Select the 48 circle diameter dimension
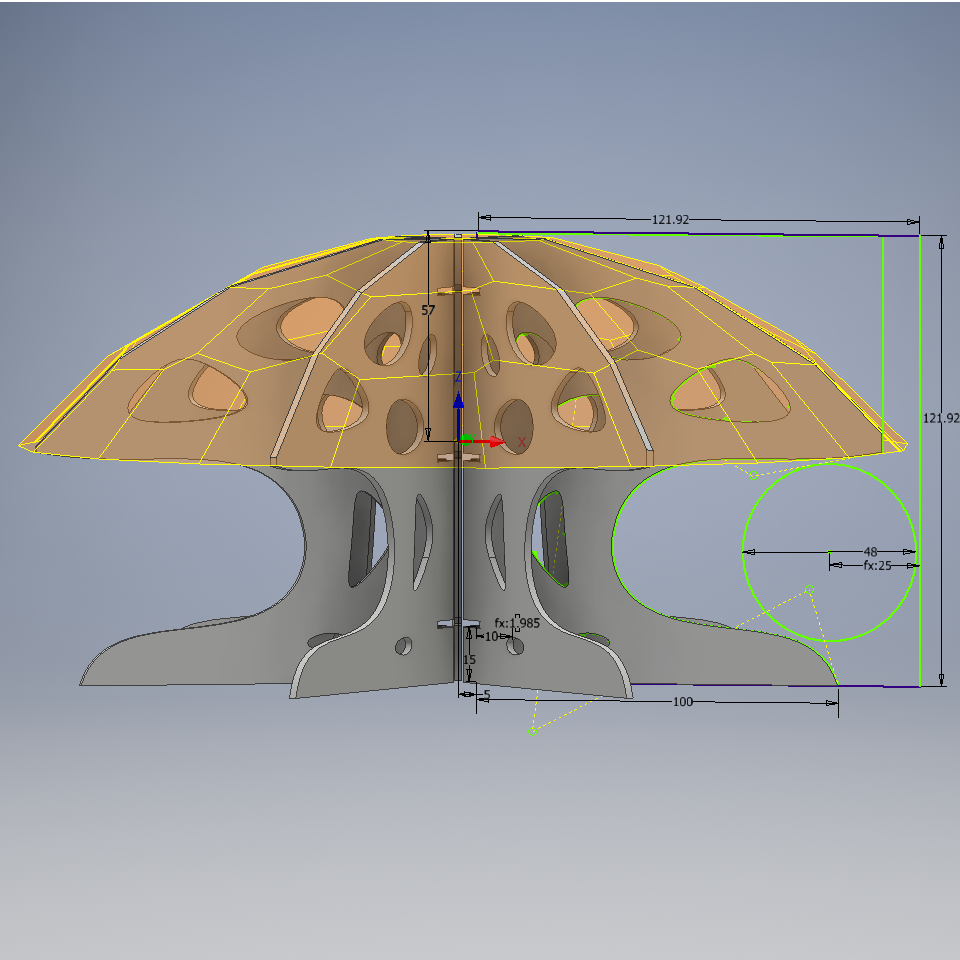Screen dimensions: 960x960 pyautogui.click(x=870, y=551)
